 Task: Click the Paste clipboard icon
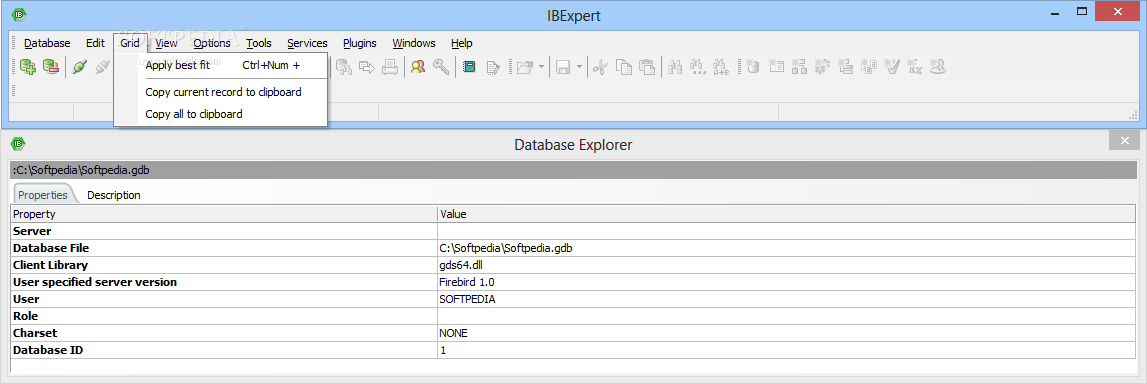click(x=647, y=67)
